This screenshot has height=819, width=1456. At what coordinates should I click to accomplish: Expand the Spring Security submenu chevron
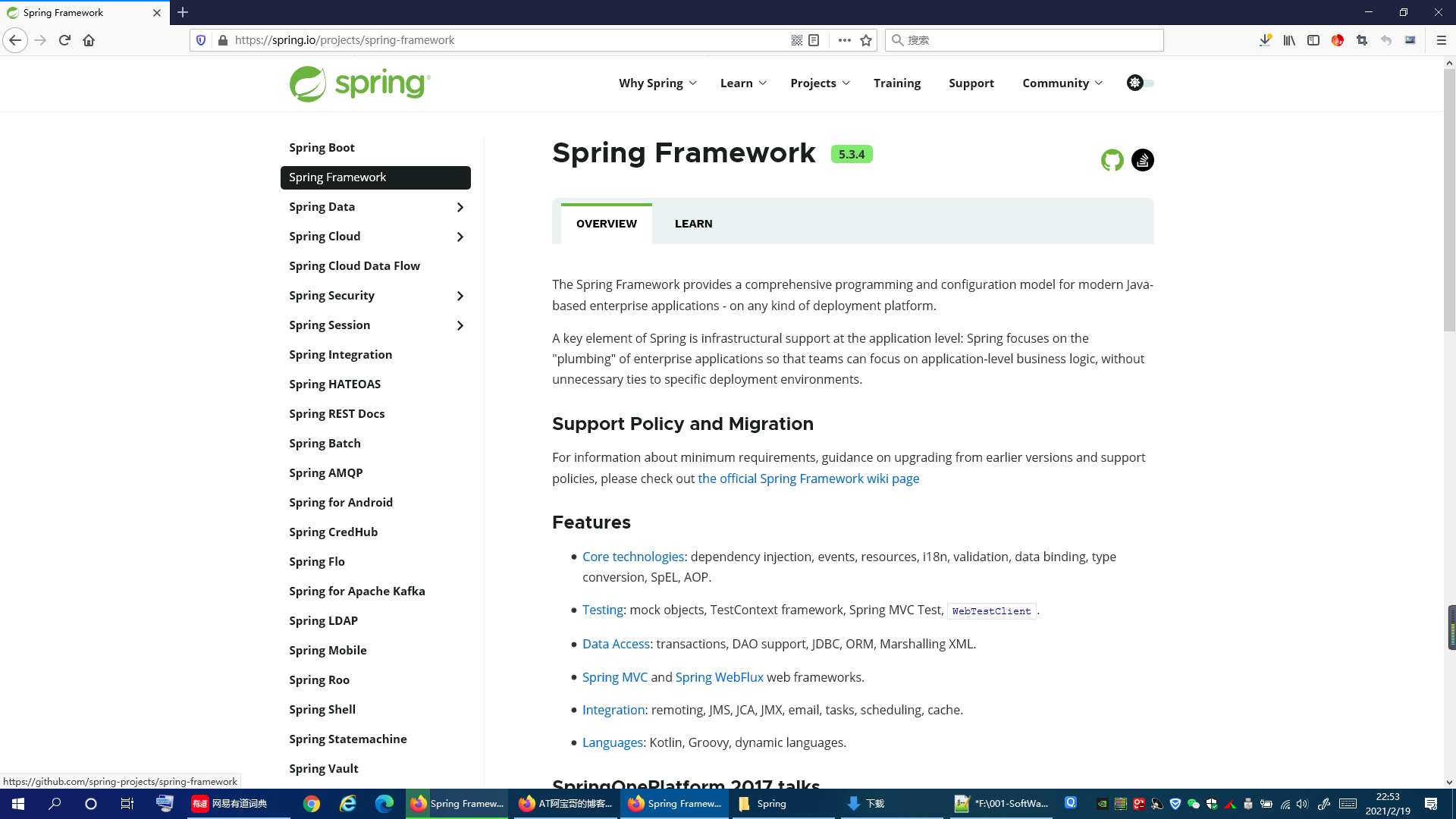(x=460, y=296)
